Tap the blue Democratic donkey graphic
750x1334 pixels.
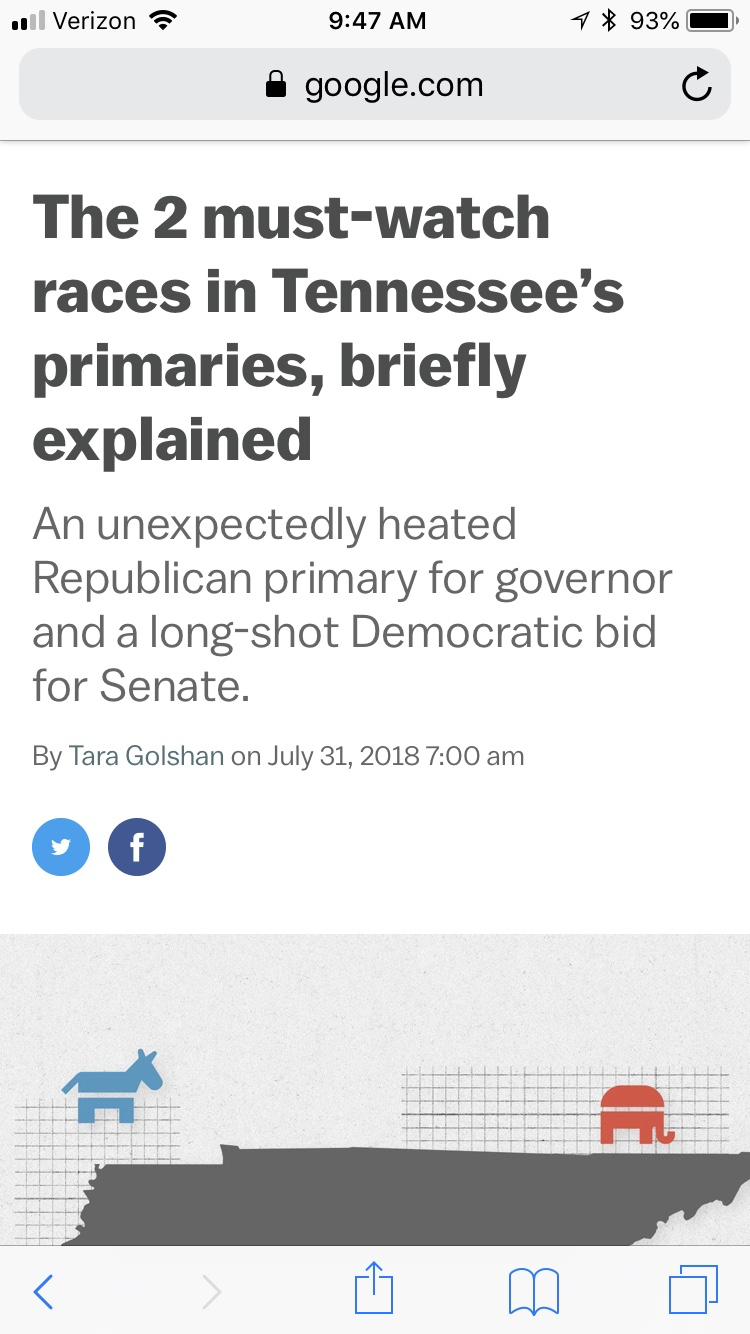pos(112,1085)
